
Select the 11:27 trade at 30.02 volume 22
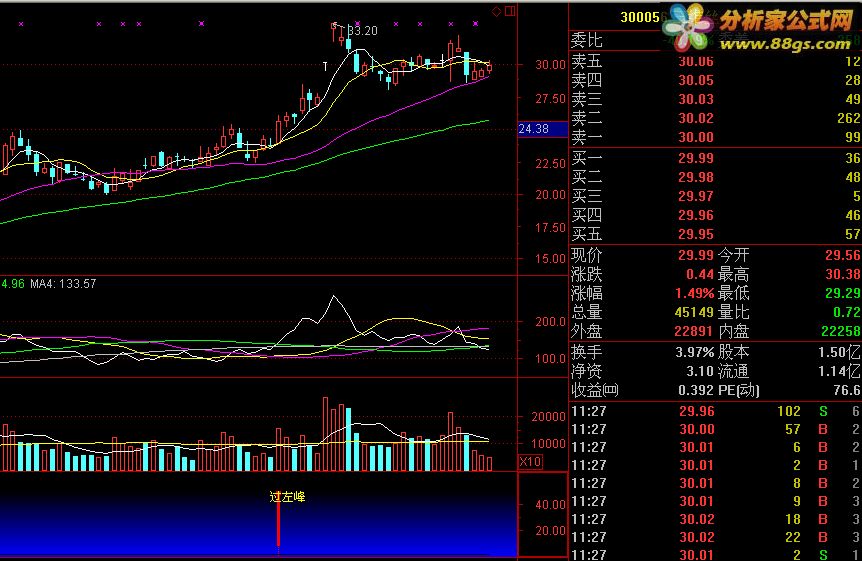point(715,537)
